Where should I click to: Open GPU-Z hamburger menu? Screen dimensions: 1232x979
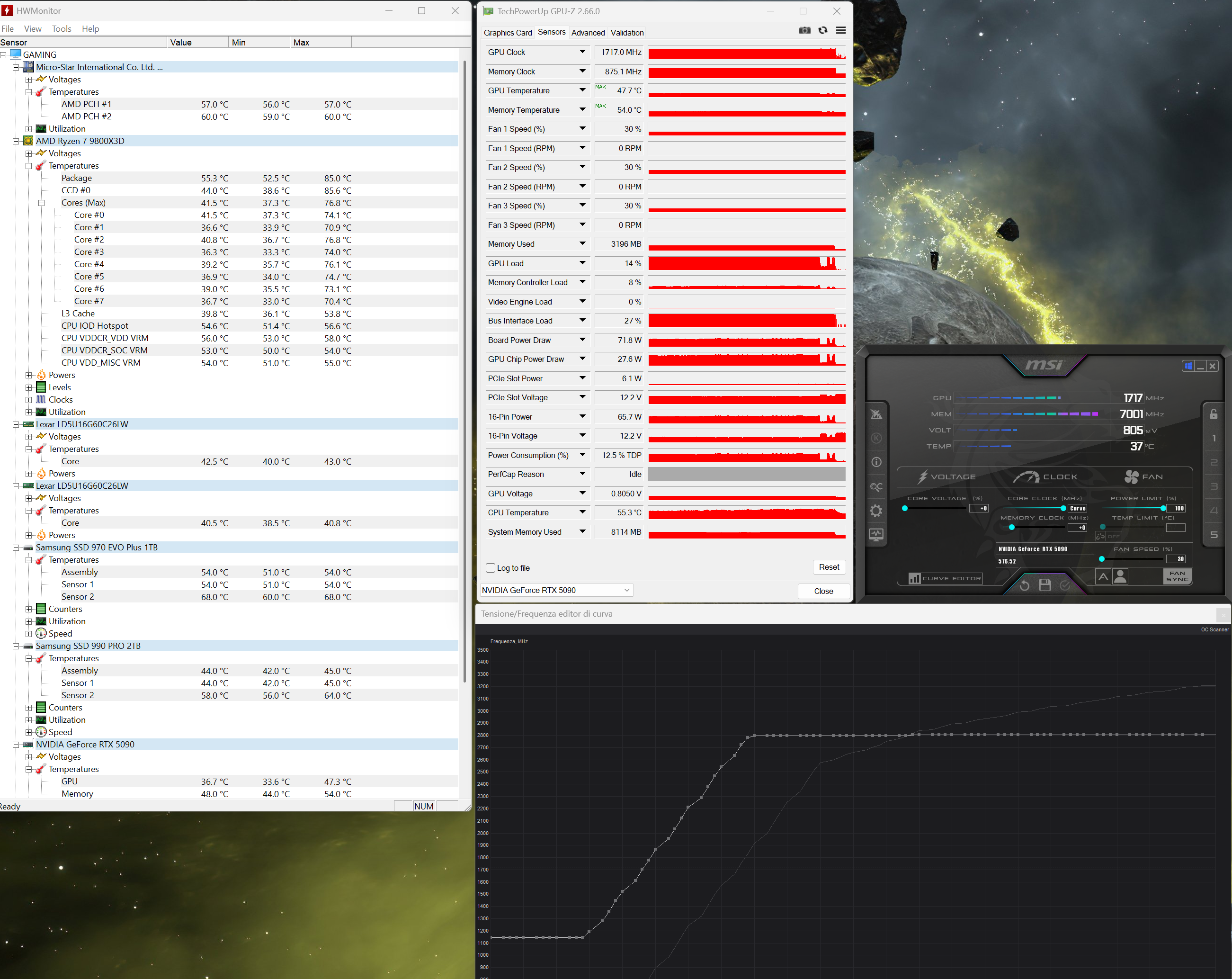pos(840,30)
